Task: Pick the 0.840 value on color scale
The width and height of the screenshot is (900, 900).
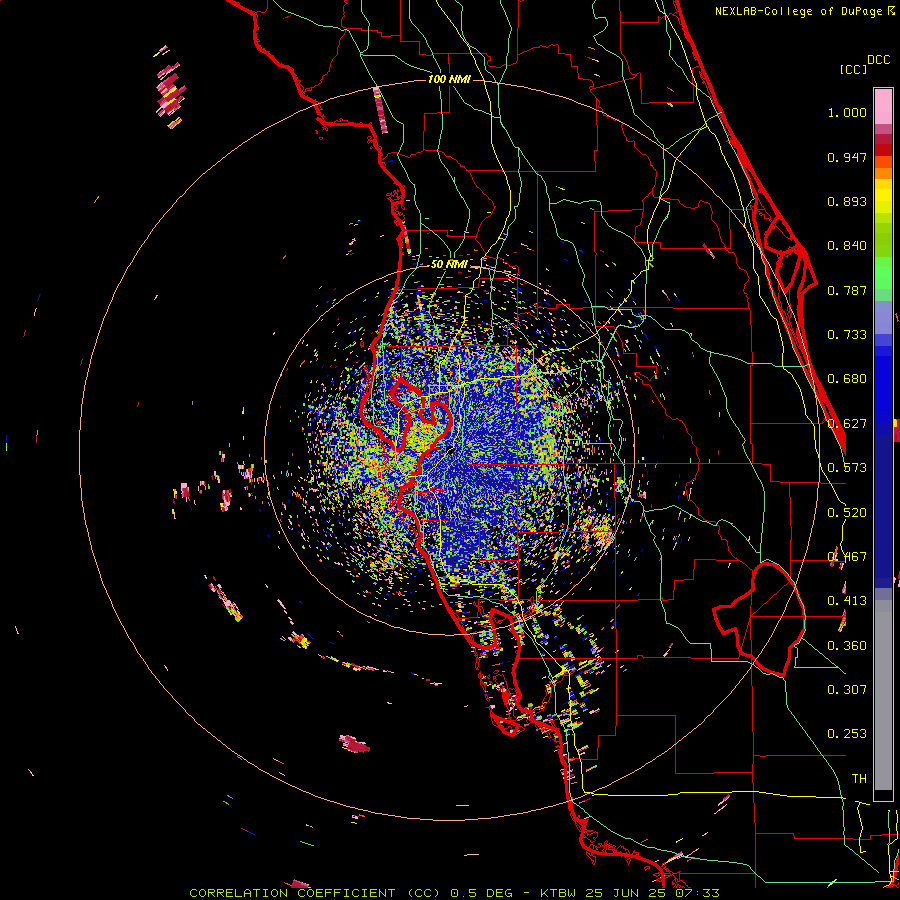Action: (847, 246)
